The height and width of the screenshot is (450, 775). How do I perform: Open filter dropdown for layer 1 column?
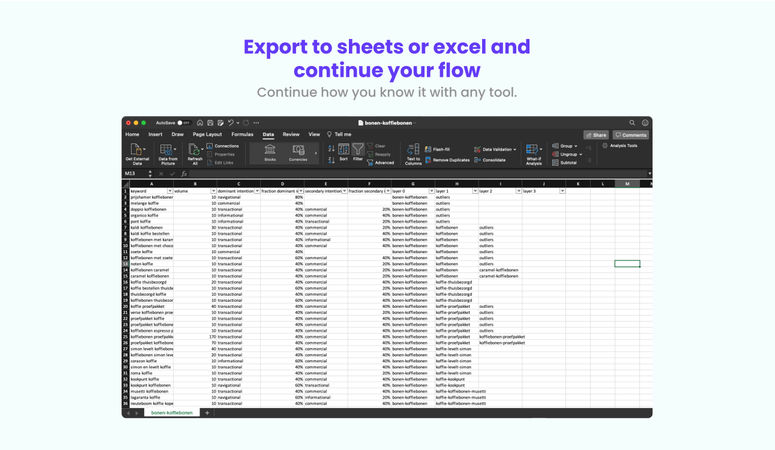point(475,191)
